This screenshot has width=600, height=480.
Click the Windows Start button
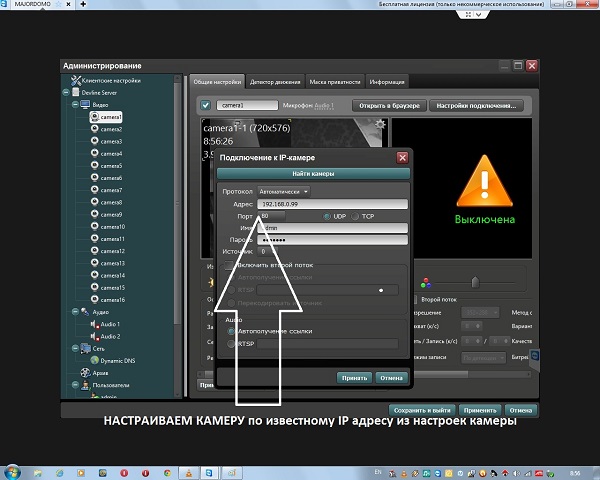click(x=12, y=469)
